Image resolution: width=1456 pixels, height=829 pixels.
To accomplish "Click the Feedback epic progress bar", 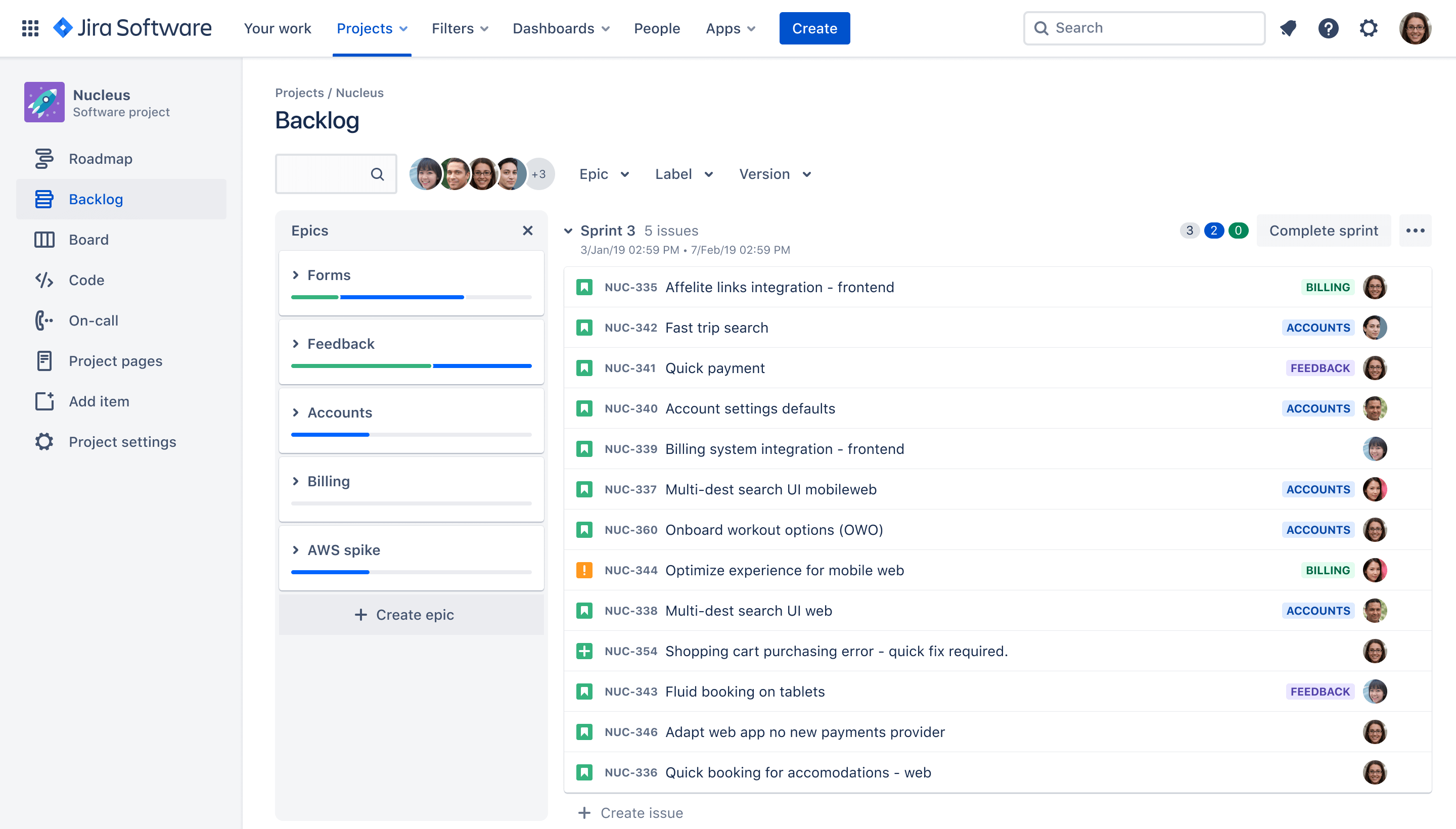I will (x=411, y=366).
